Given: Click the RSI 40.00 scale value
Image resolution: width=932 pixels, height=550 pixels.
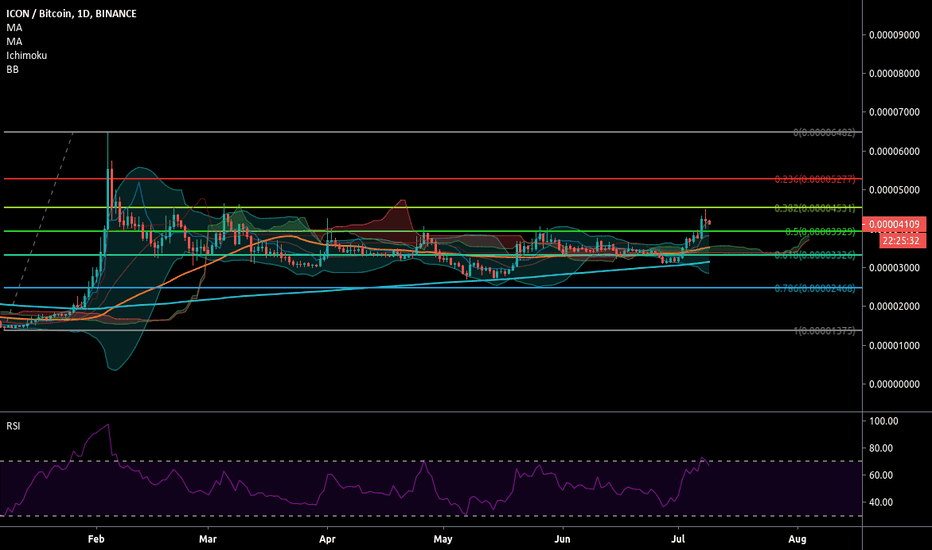Looking at the screenshot, I should (x=881, y=502).
